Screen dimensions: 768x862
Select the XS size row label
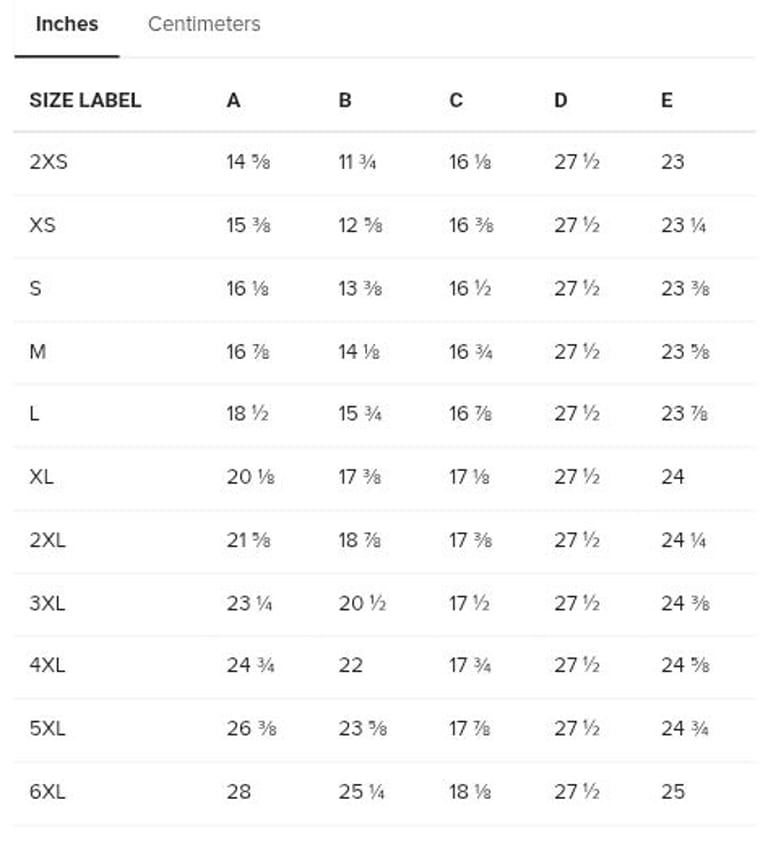43,225
